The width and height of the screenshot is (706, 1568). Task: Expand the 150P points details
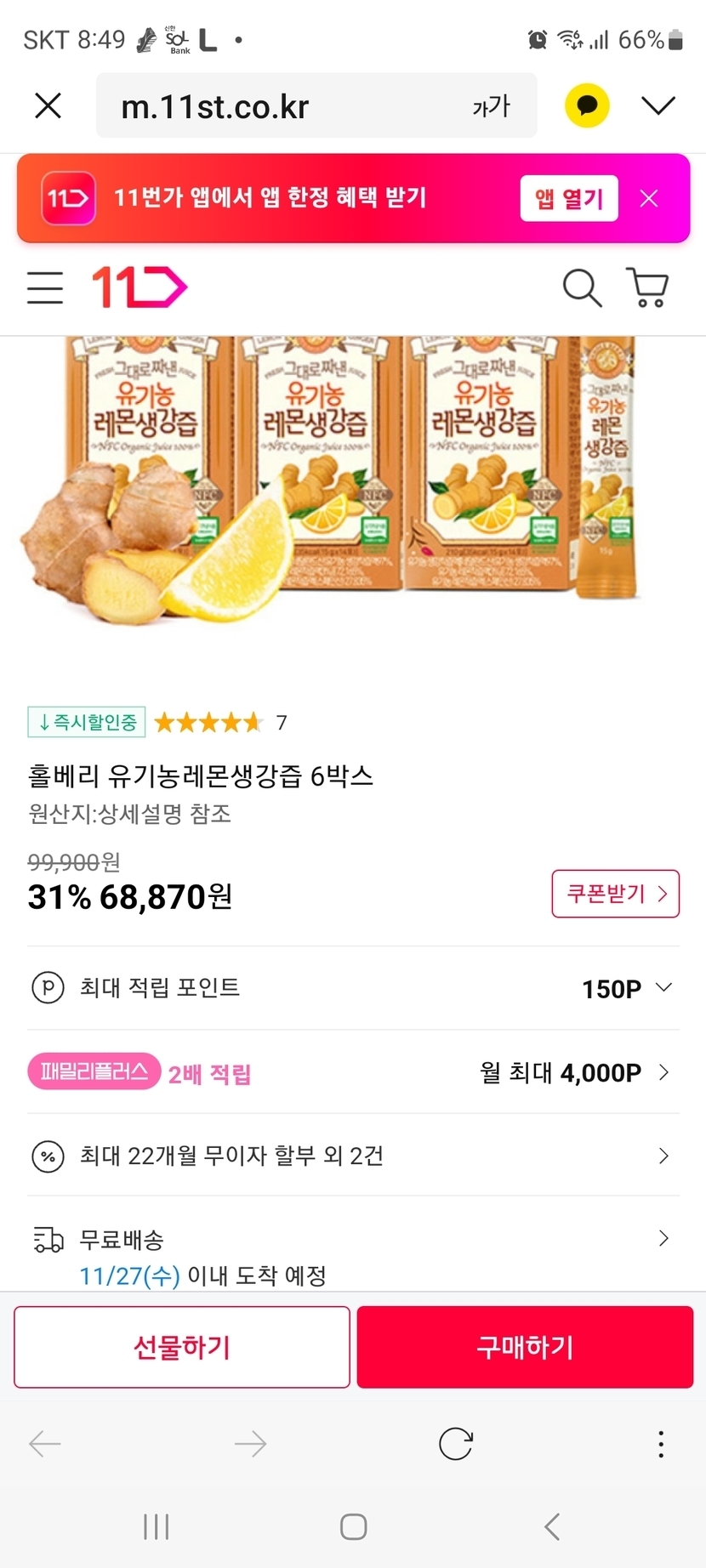[x=663, y=987]
